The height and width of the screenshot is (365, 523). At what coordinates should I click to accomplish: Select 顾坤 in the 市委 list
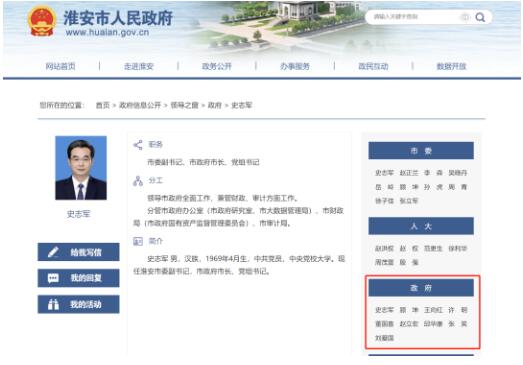(x=409, y=187)
